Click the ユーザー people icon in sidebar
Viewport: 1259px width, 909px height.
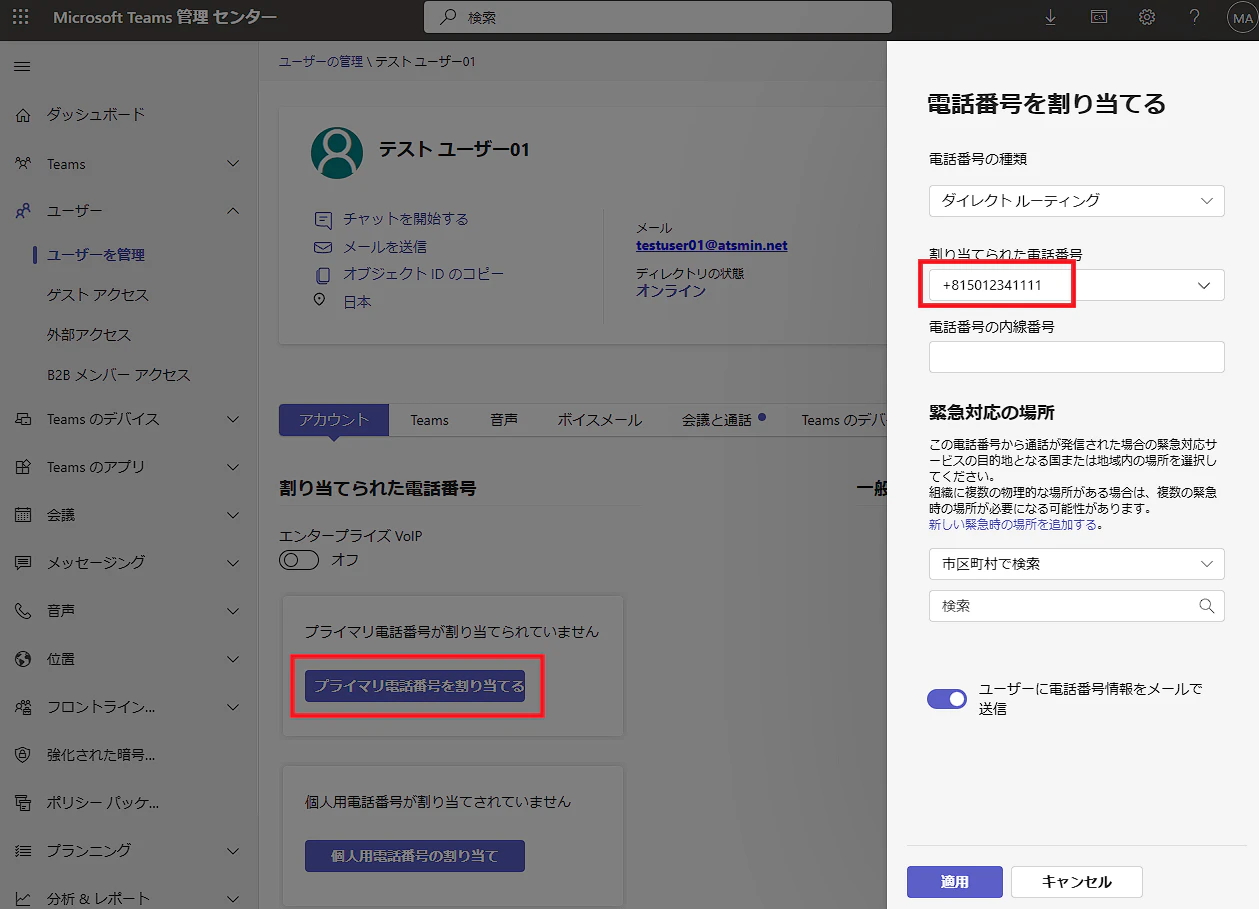[23, 211]
